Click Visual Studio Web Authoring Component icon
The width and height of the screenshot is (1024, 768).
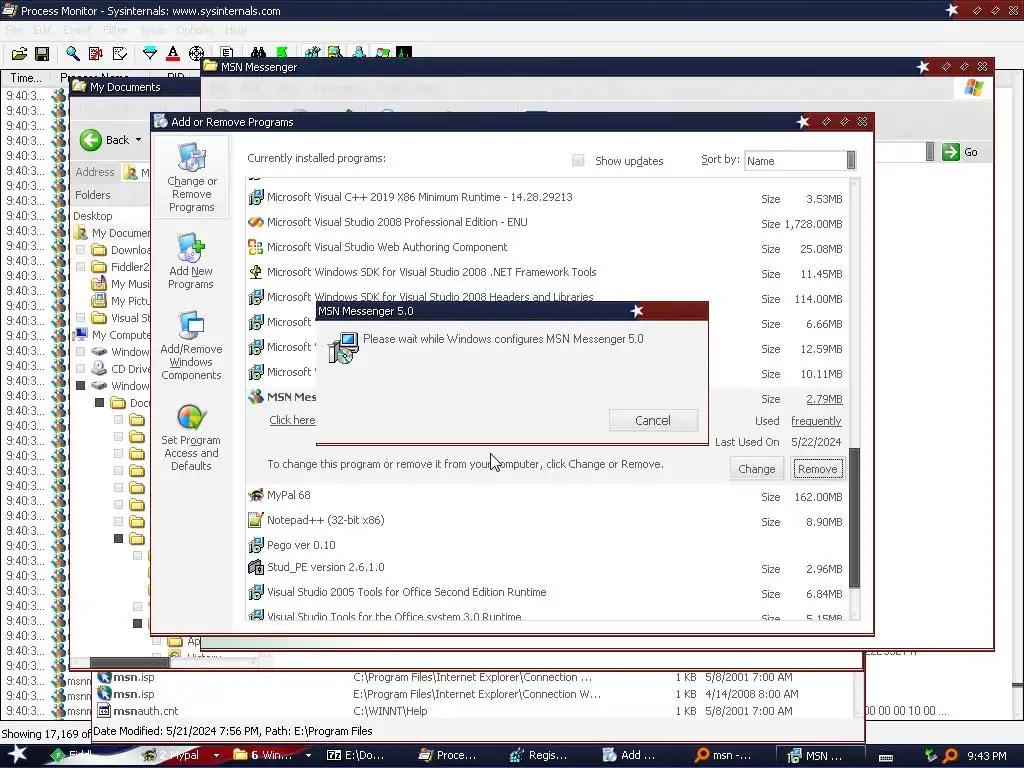(x=255, y=247)
